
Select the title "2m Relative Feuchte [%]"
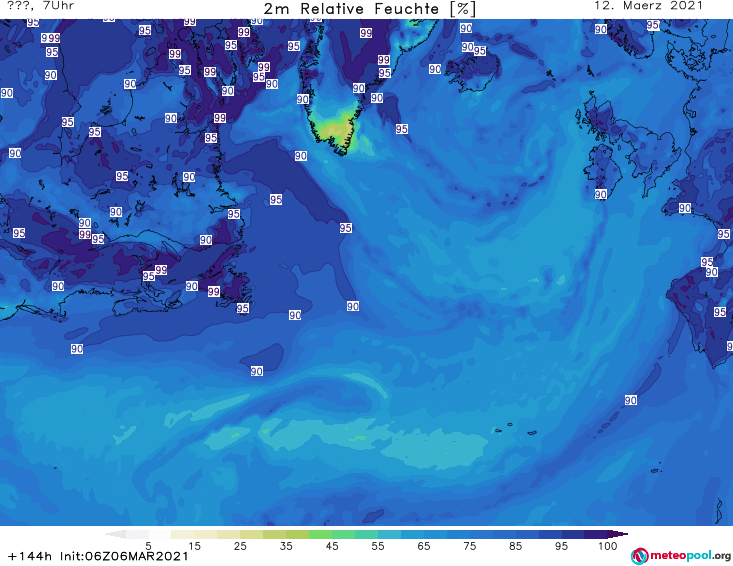tap(370, 9)
